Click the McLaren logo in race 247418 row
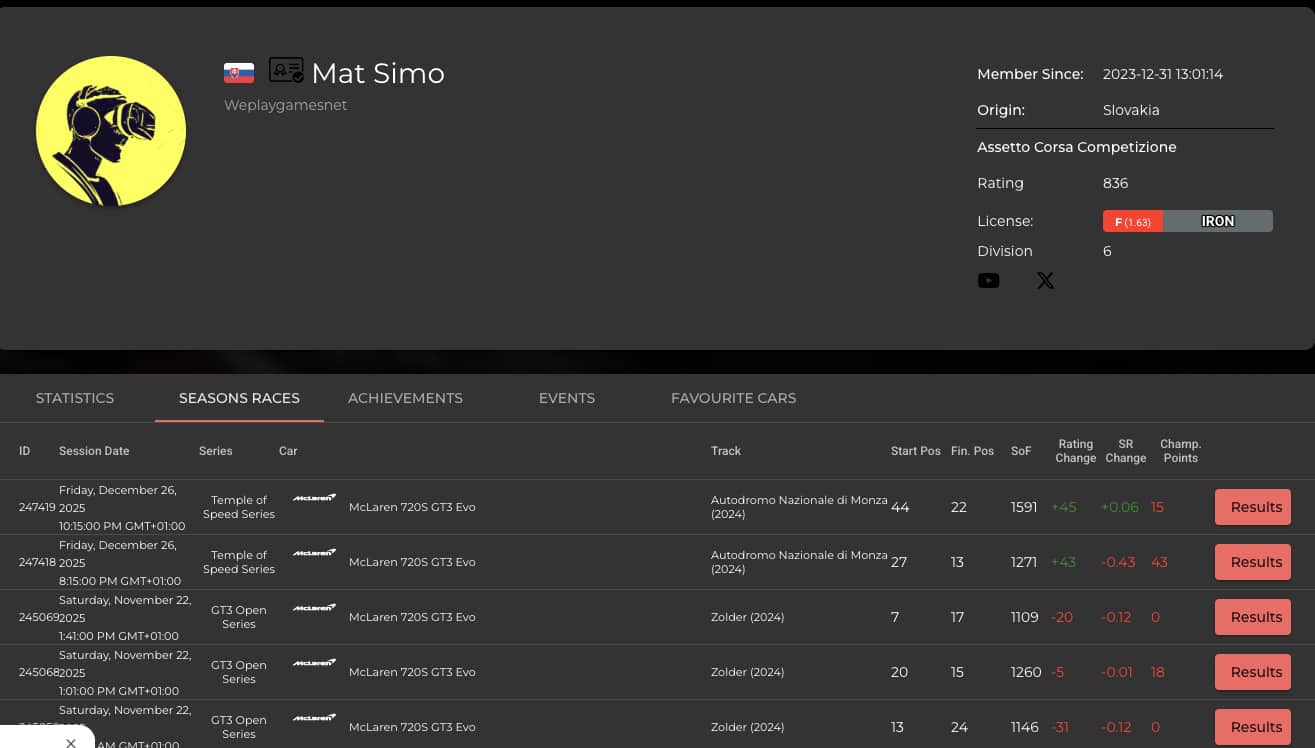Image resolution: width=1315 pixels, height=748 pixels. click(x=314, y=553)
